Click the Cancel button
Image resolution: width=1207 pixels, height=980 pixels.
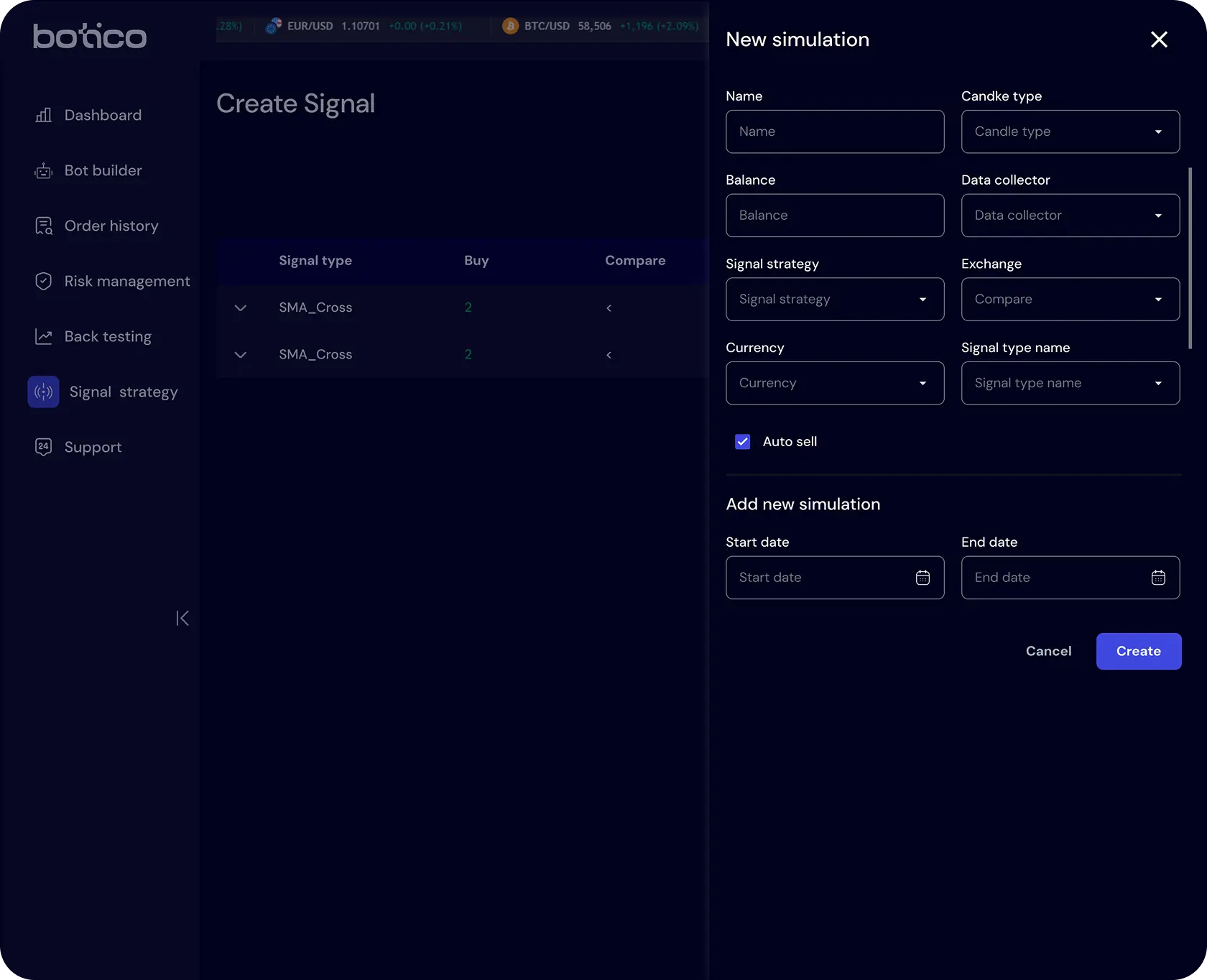coord(1048,651)
